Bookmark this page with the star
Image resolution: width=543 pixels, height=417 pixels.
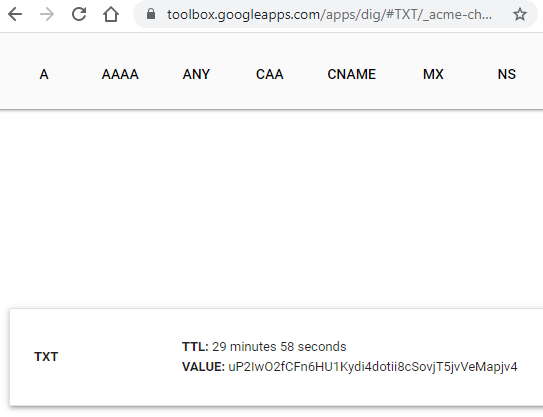click(x=519, y=15)
